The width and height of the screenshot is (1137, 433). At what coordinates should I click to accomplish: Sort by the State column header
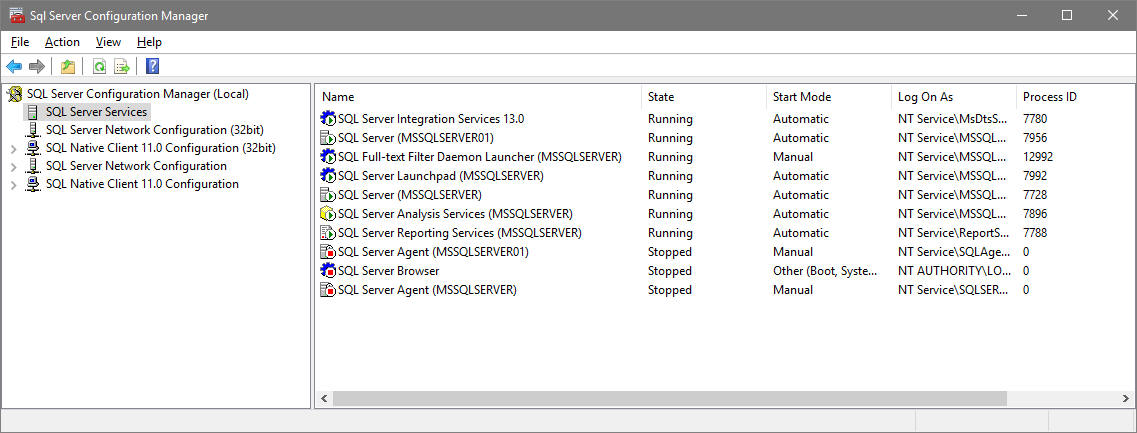point(704,96)
